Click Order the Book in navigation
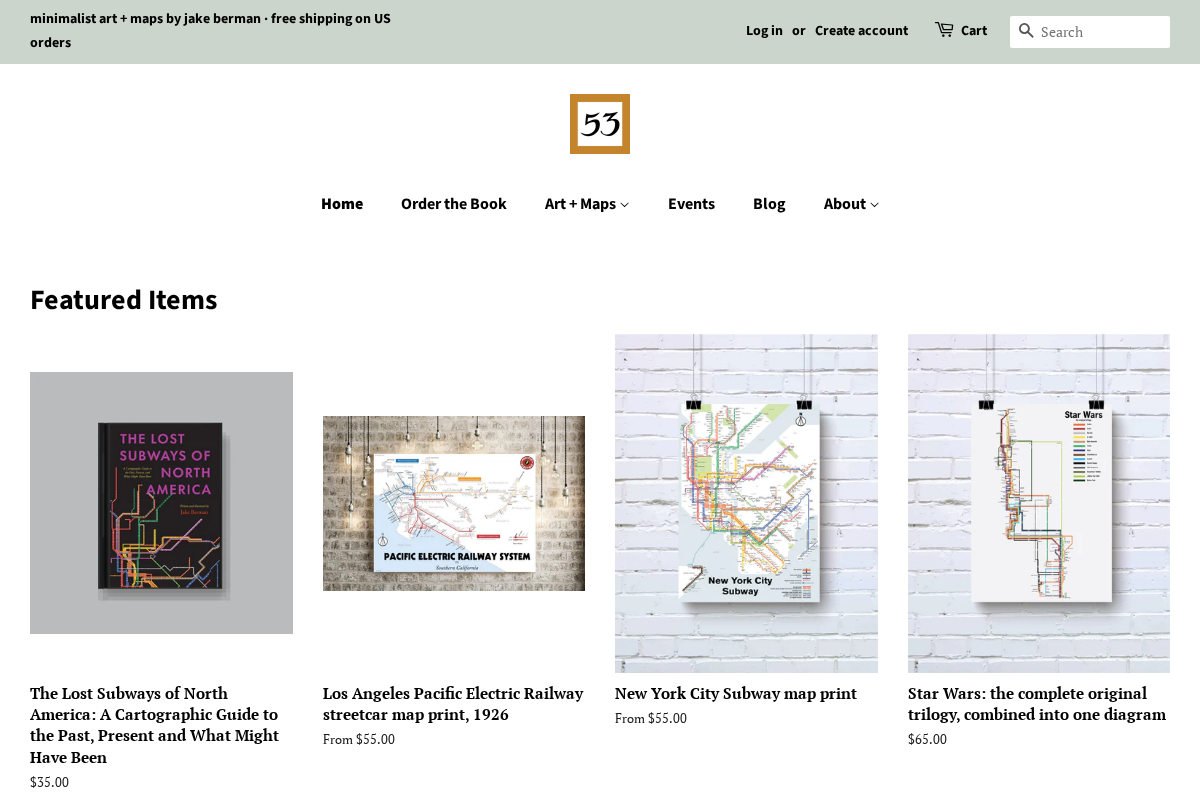Viewport: 1200px width, 800px height. 453,203
